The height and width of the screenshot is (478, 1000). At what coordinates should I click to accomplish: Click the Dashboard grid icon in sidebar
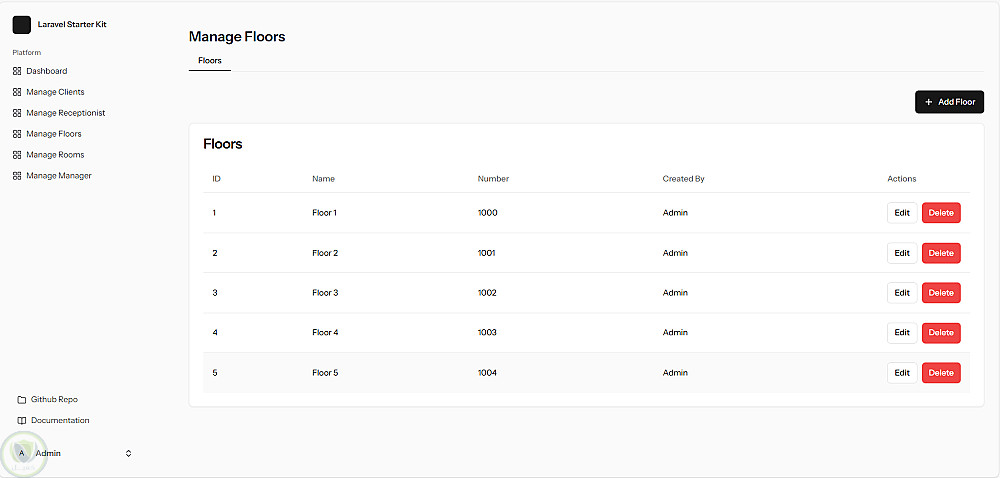(x=17, y=71)
